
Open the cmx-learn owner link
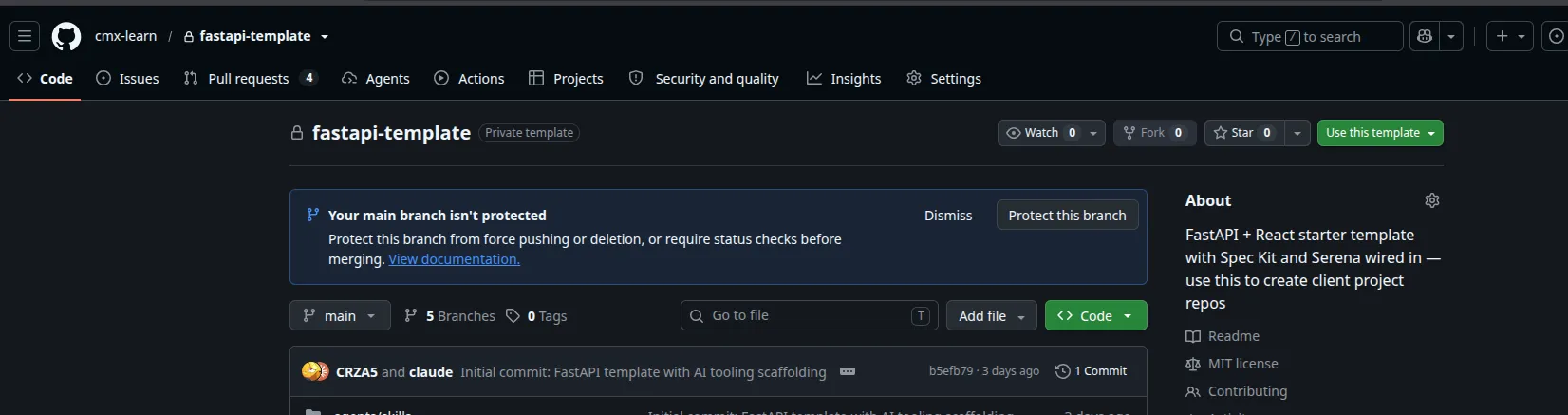[125, 36]
